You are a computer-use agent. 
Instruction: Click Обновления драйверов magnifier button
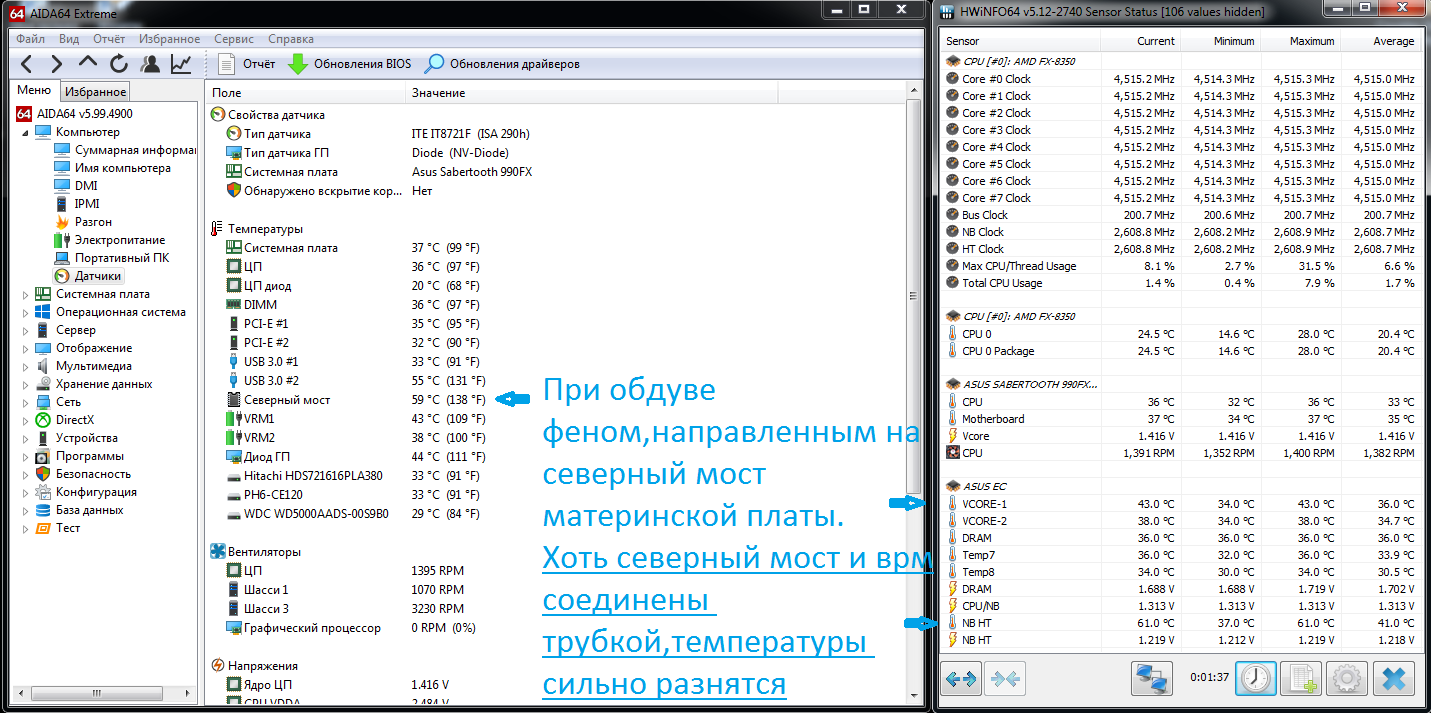(x=502, y=64)
